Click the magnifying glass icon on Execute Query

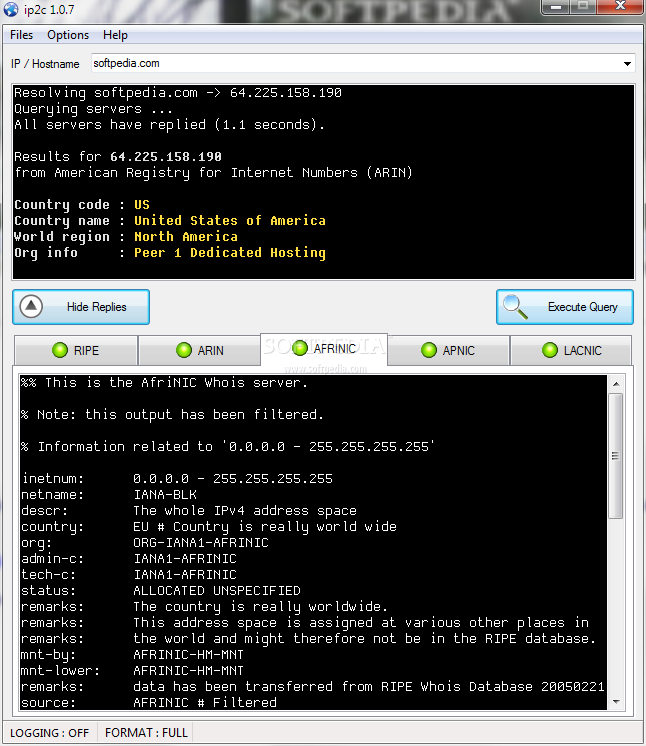tap(515, 307)
